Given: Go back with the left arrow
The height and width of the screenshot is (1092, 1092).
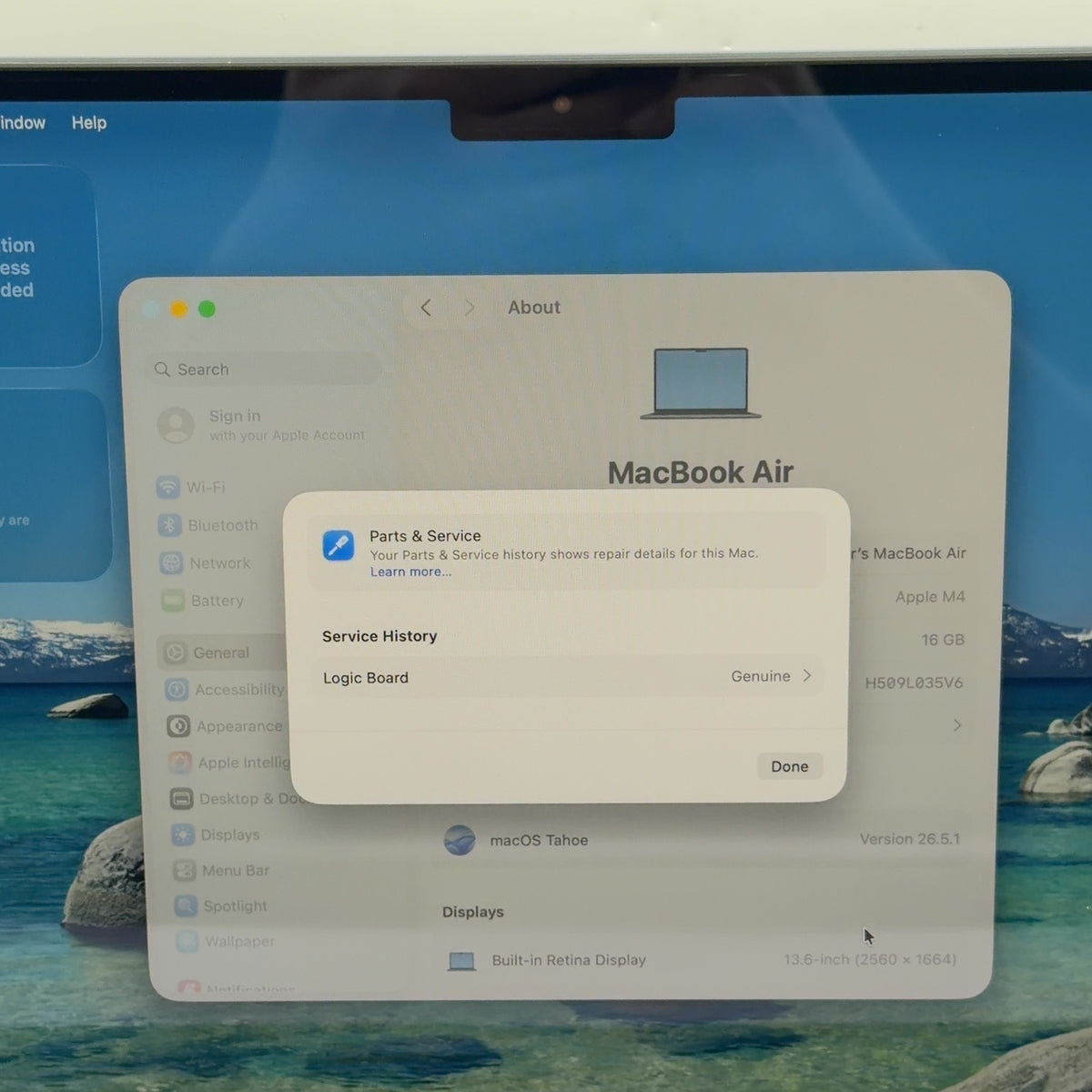Looking at the screenshot, I should (426, 308).
